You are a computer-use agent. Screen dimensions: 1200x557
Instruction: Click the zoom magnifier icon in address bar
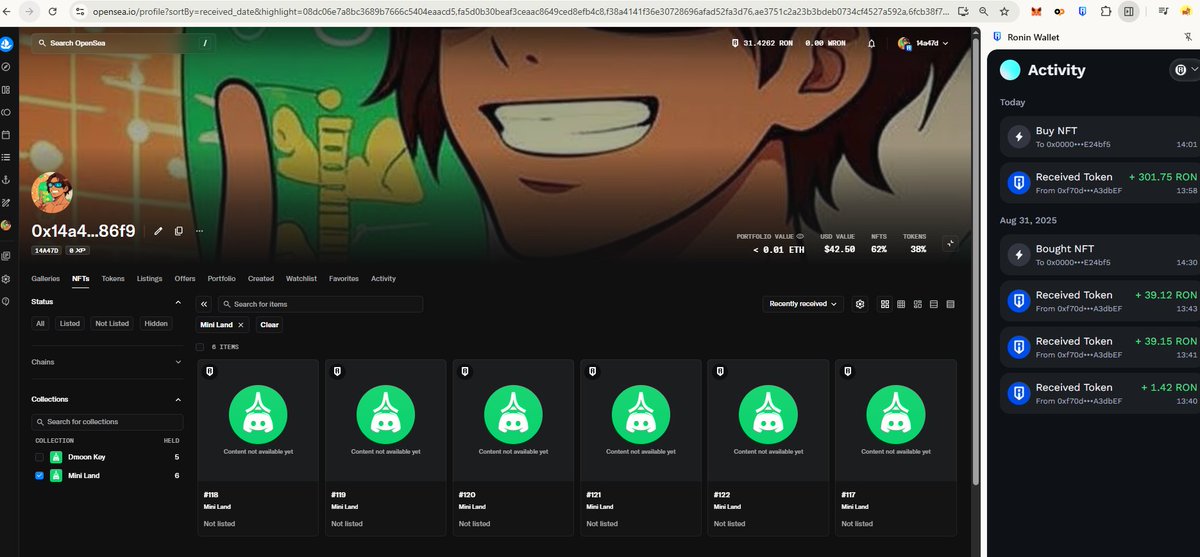coord(982,11)
